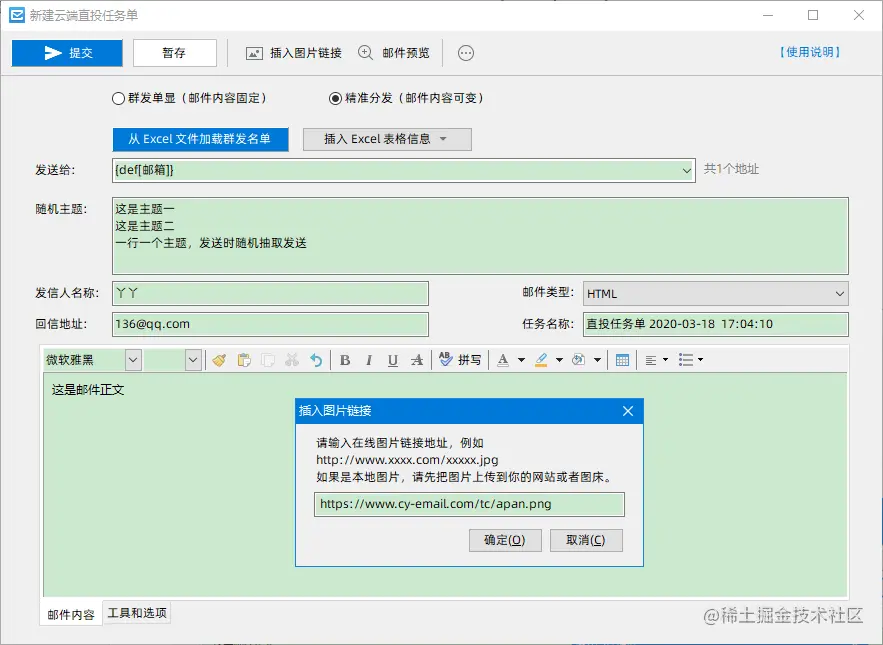Toggle underline formatting
Viewport: 883px width, 645px height.
click(x=393, y=360)
